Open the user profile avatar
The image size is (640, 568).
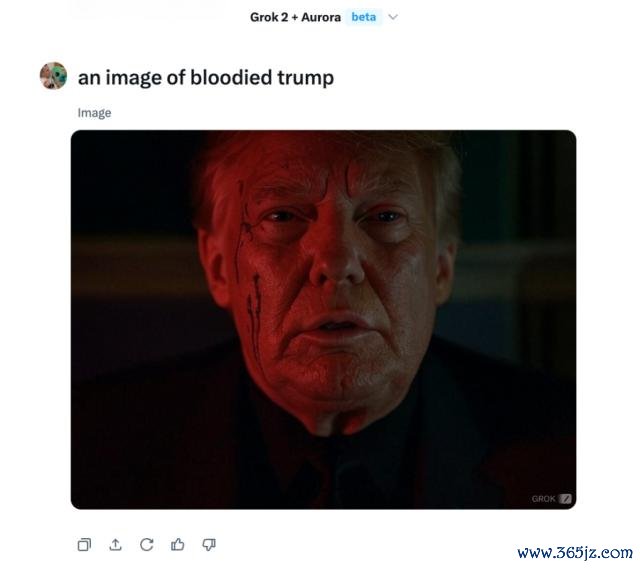[x=53, y=76]
